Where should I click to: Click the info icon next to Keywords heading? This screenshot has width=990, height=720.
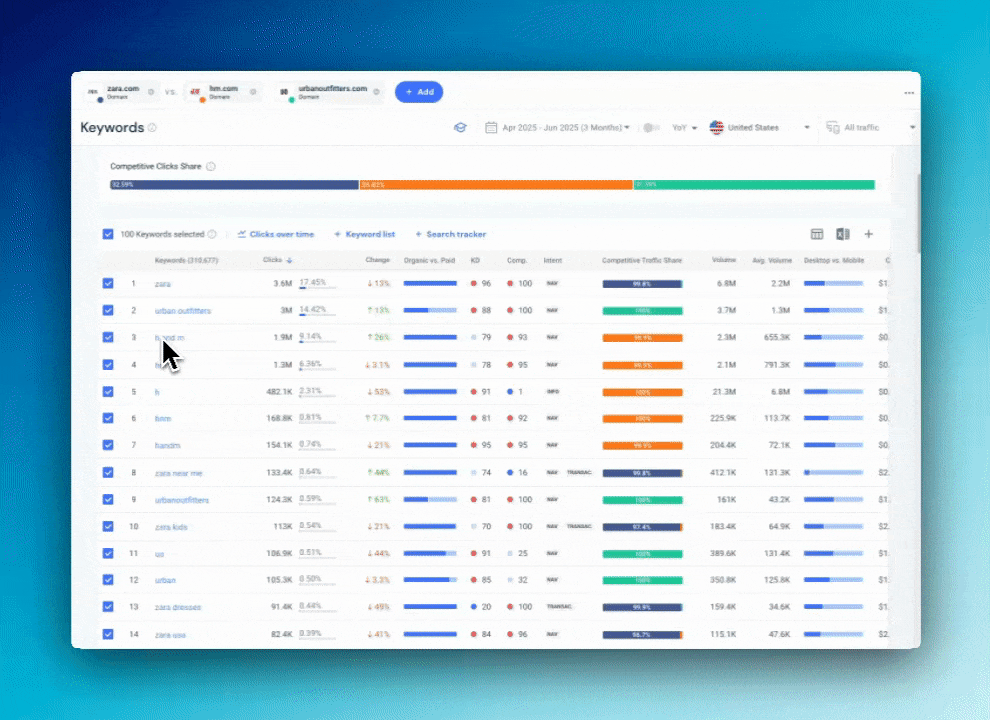152,128
